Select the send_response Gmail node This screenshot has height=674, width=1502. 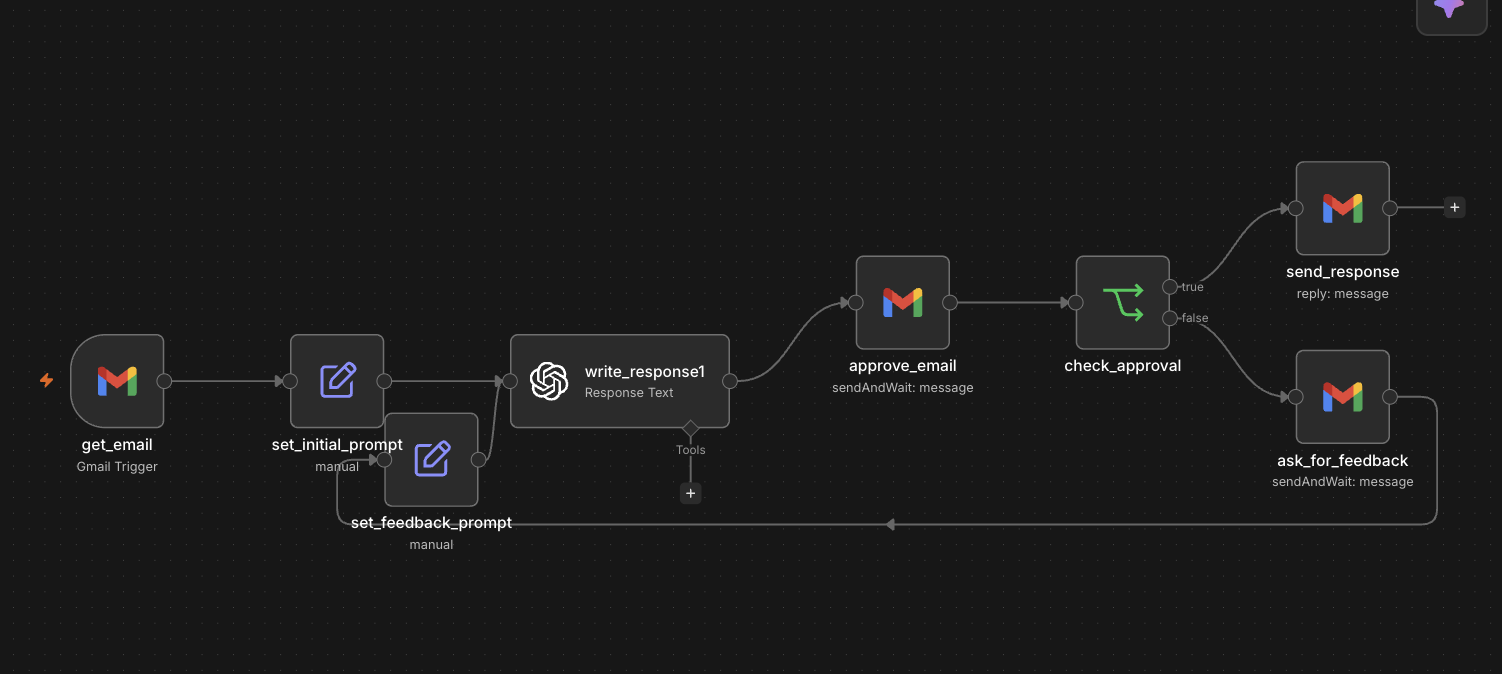[x=1343, y=208]
